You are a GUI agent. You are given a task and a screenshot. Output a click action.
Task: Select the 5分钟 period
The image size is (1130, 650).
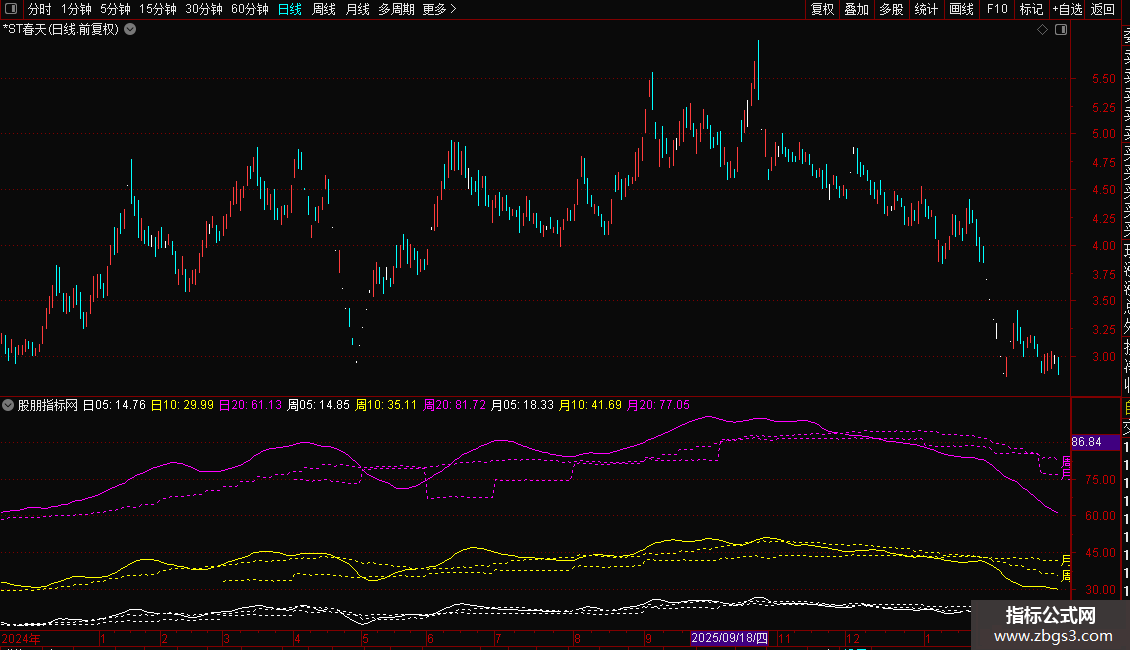115,10
